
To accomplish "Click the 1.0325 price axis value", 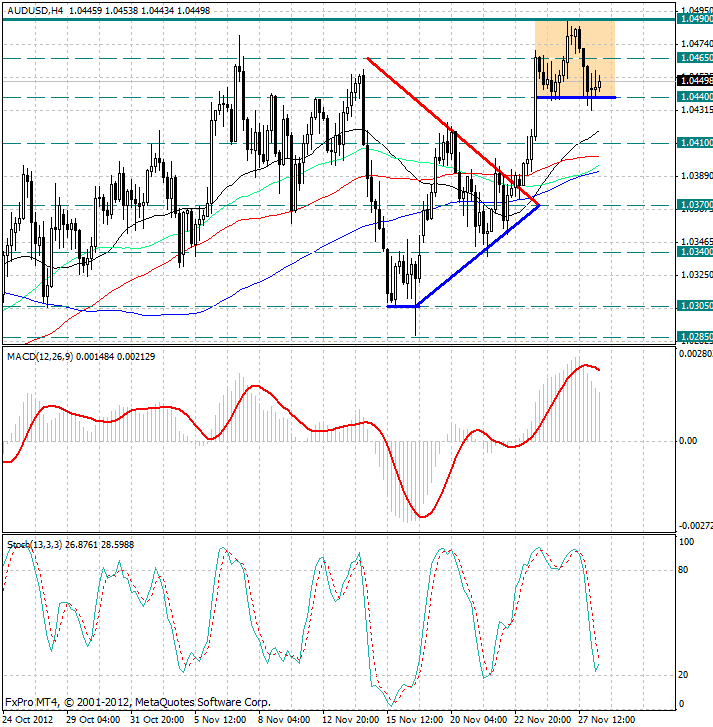I will (x=696, y=275).
